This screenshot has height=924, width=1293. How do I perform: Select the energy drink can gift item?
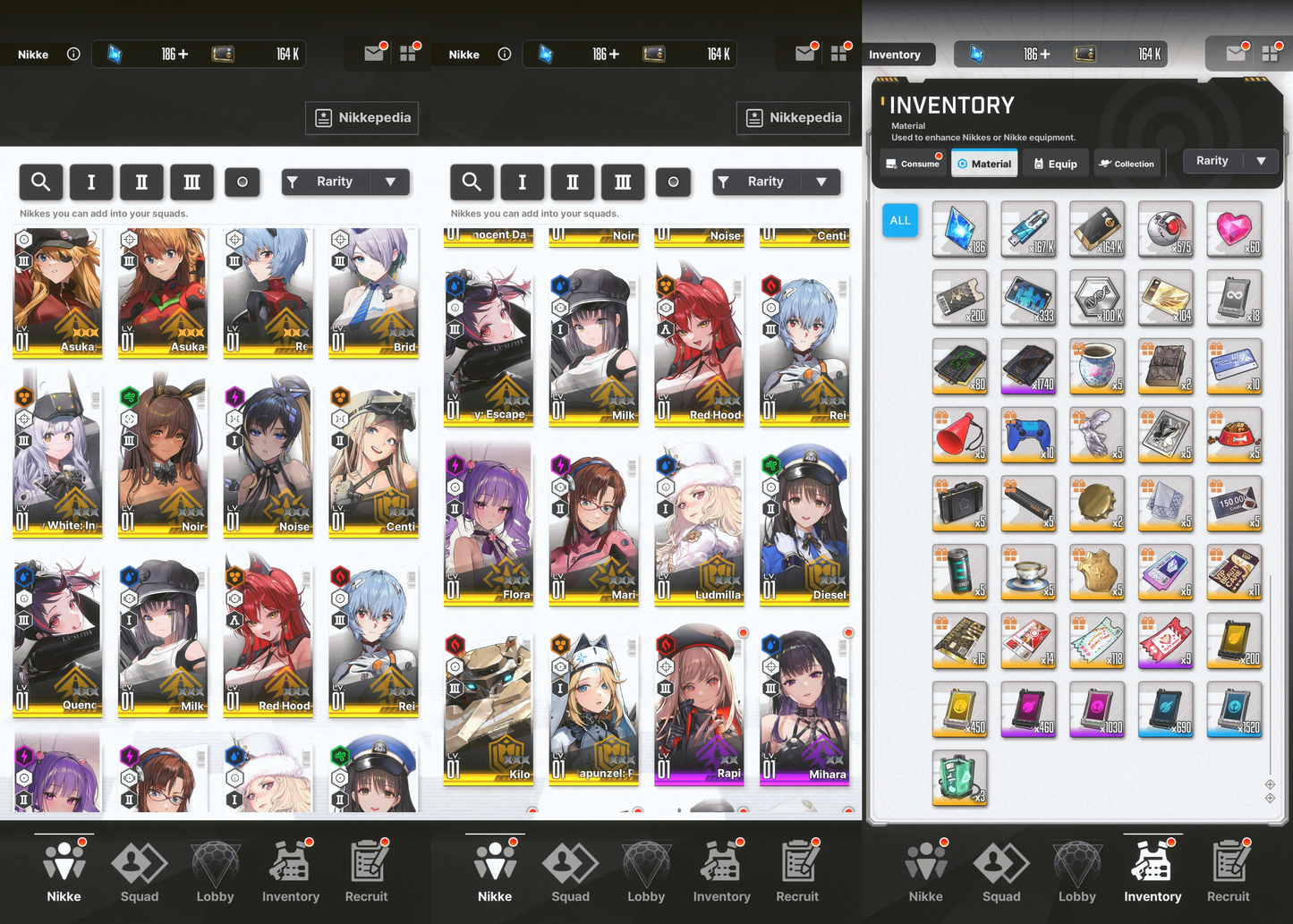(960, 572)
